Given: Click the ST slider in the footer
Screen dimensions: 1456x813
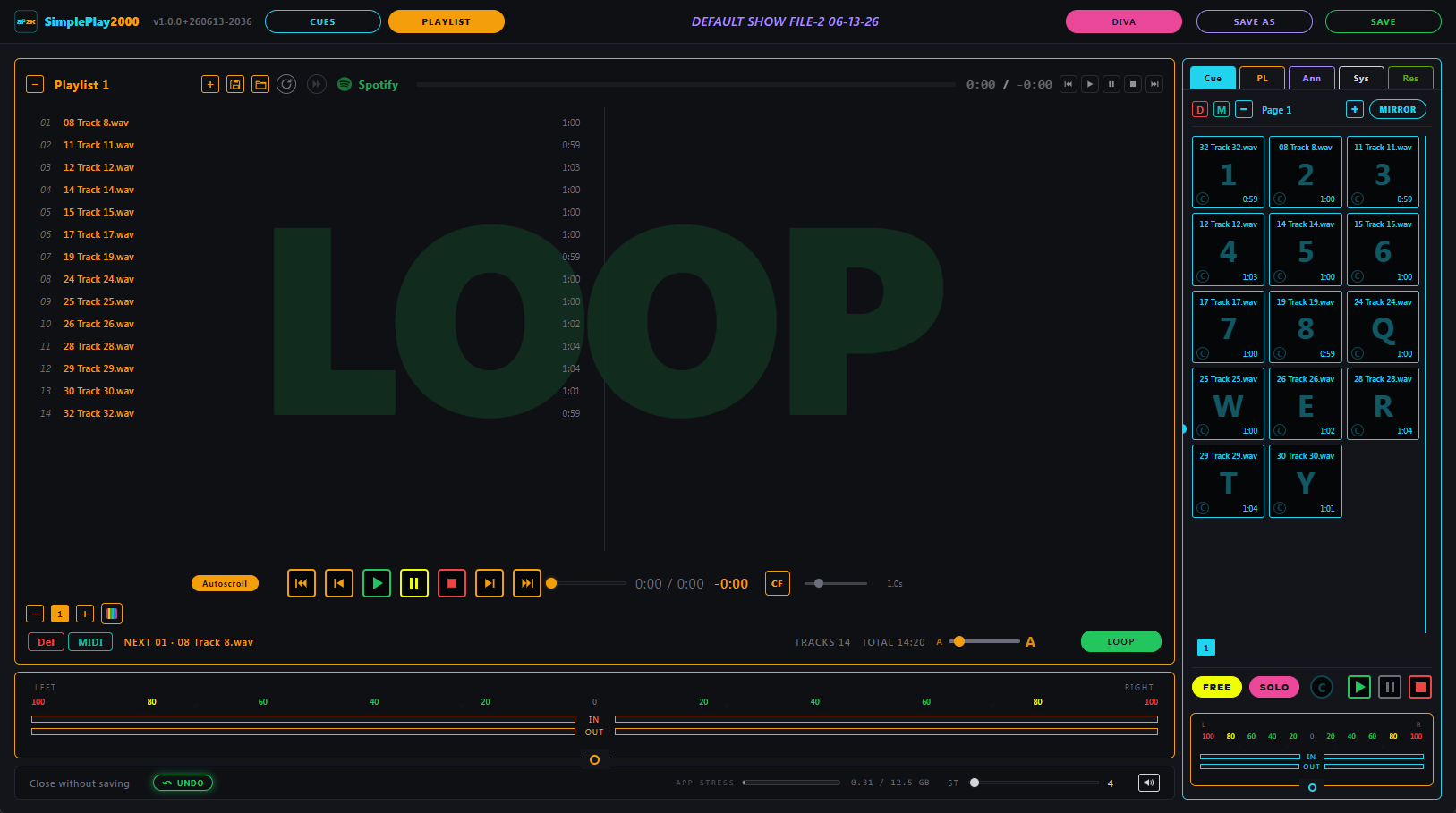Looking at the screenshot, I should pos(1036,783).
